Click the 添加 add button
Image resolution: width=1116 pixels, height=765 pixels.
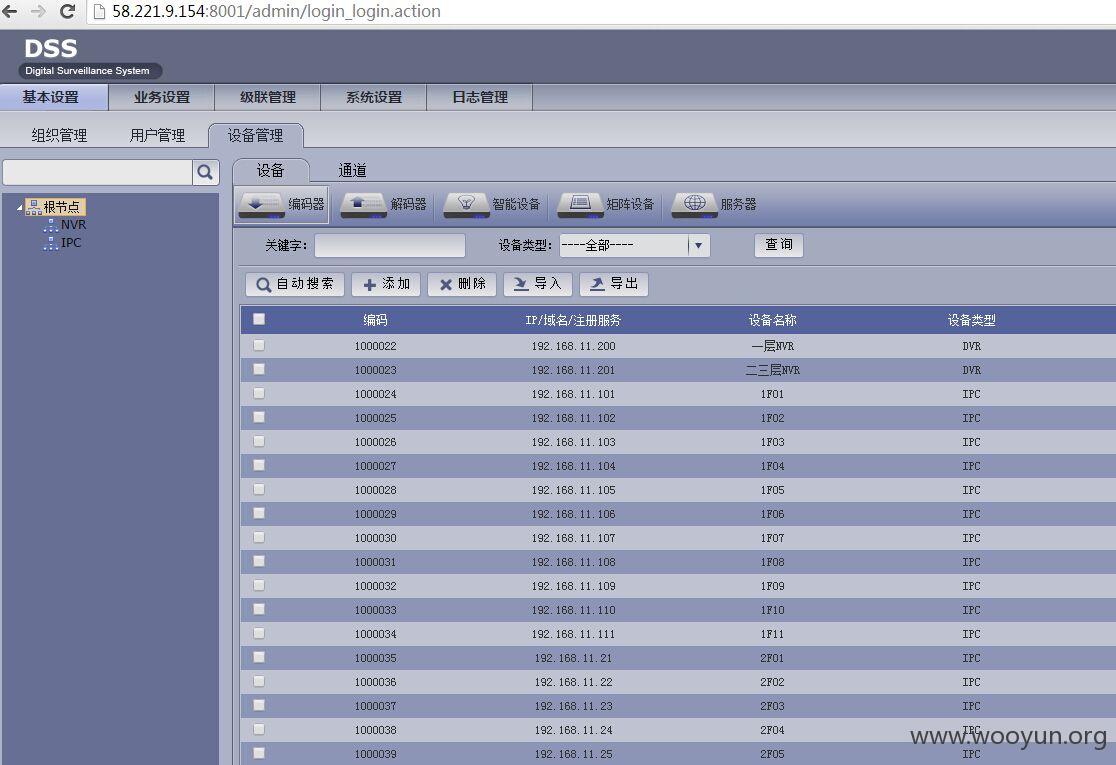pos(386,284)
